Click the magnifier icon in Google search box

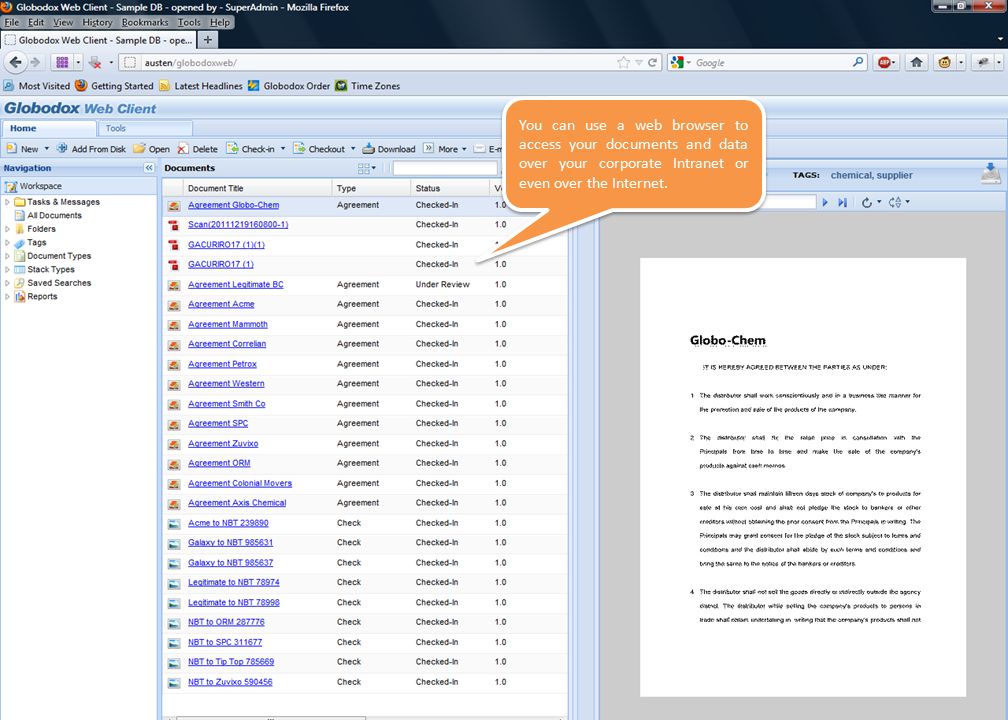858,62
